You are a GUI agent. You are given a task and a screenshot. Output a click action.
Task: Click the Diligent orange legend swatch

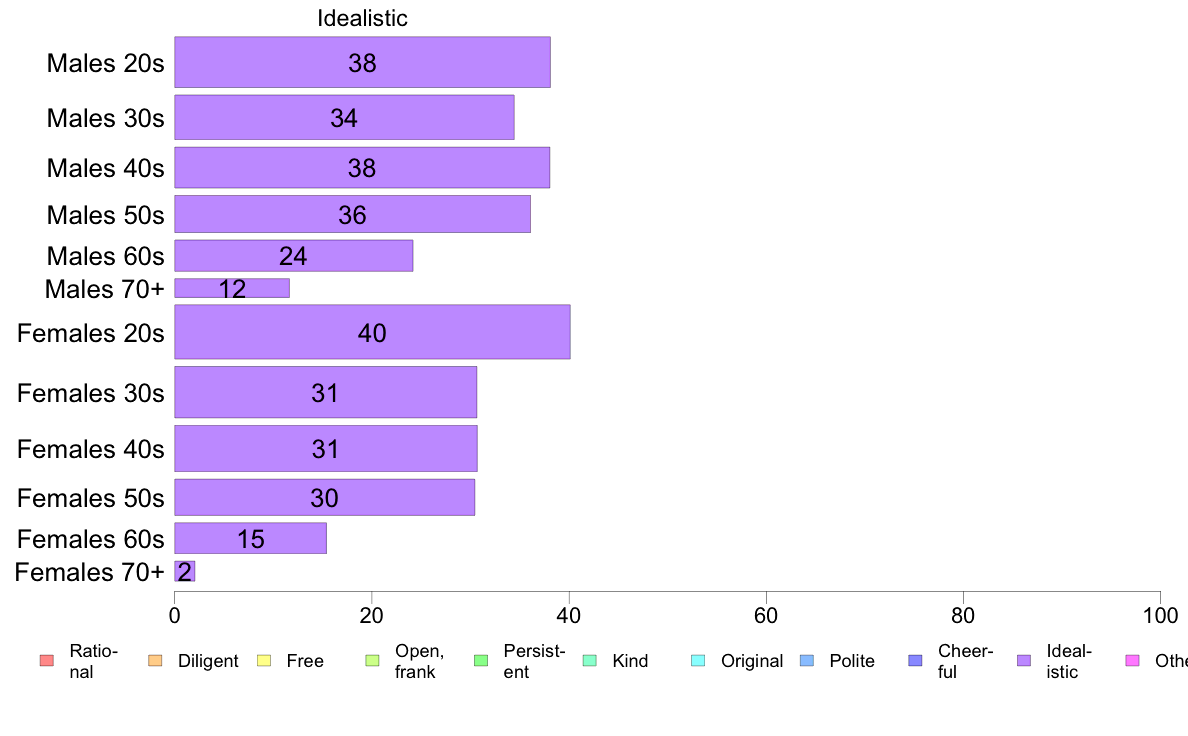[x=155, y=661]
